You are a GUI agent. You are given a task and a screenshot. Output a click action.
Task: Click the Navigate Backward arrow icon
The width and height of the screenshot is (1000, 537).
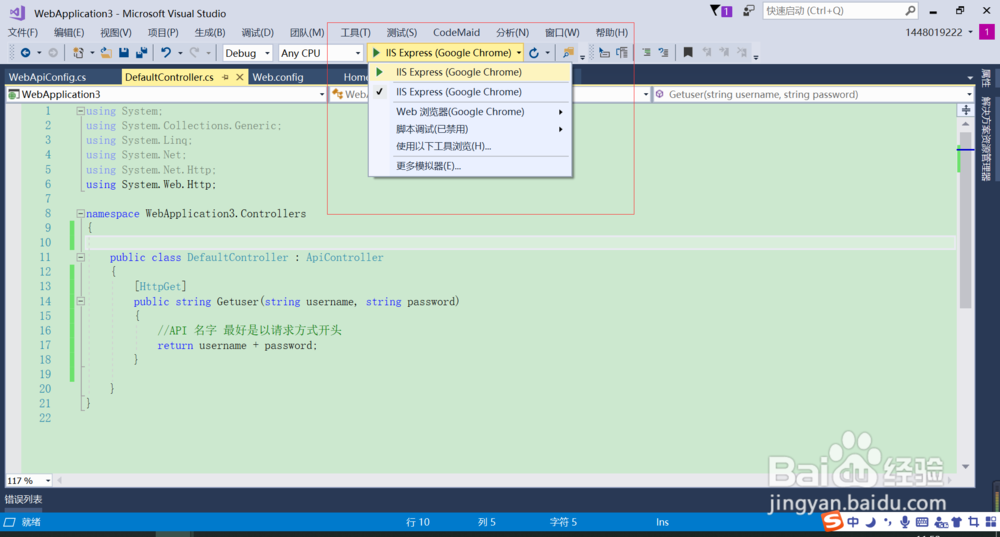[26, 53]
